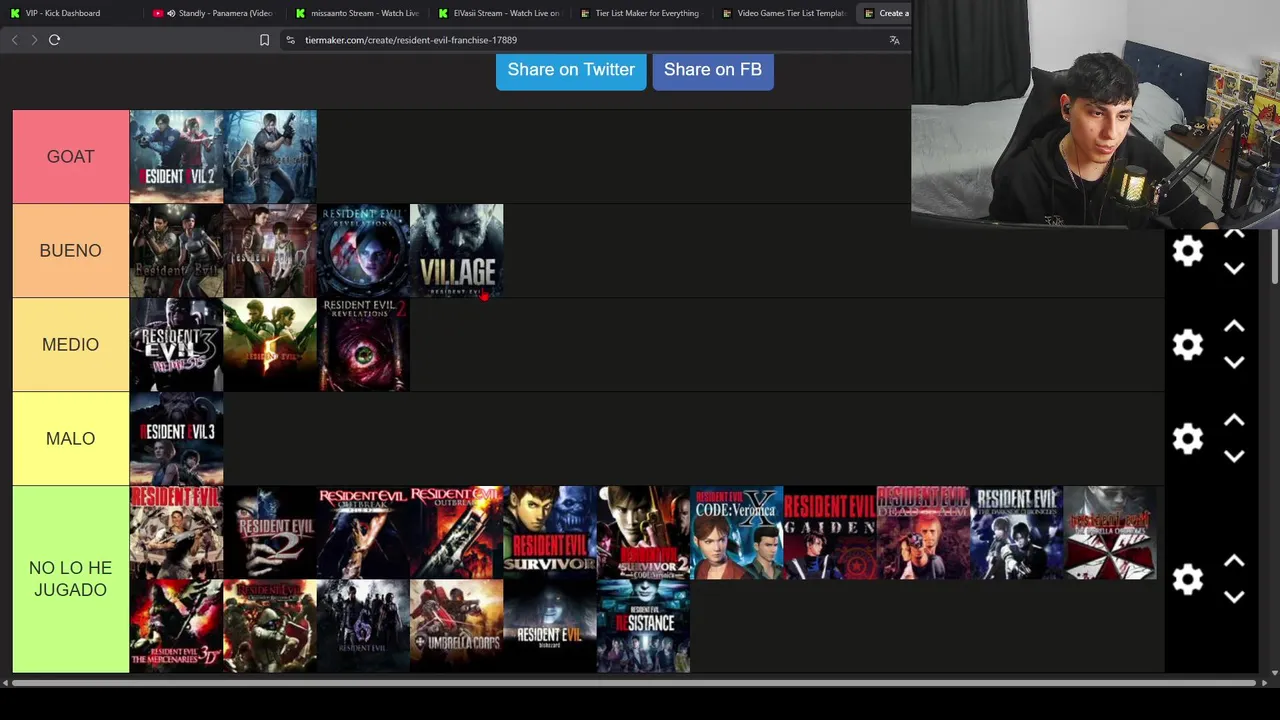Screen dimensions: 1280x720
Task: Select Resident Evil Survivor cover
Action: click(x=550, y=533)
